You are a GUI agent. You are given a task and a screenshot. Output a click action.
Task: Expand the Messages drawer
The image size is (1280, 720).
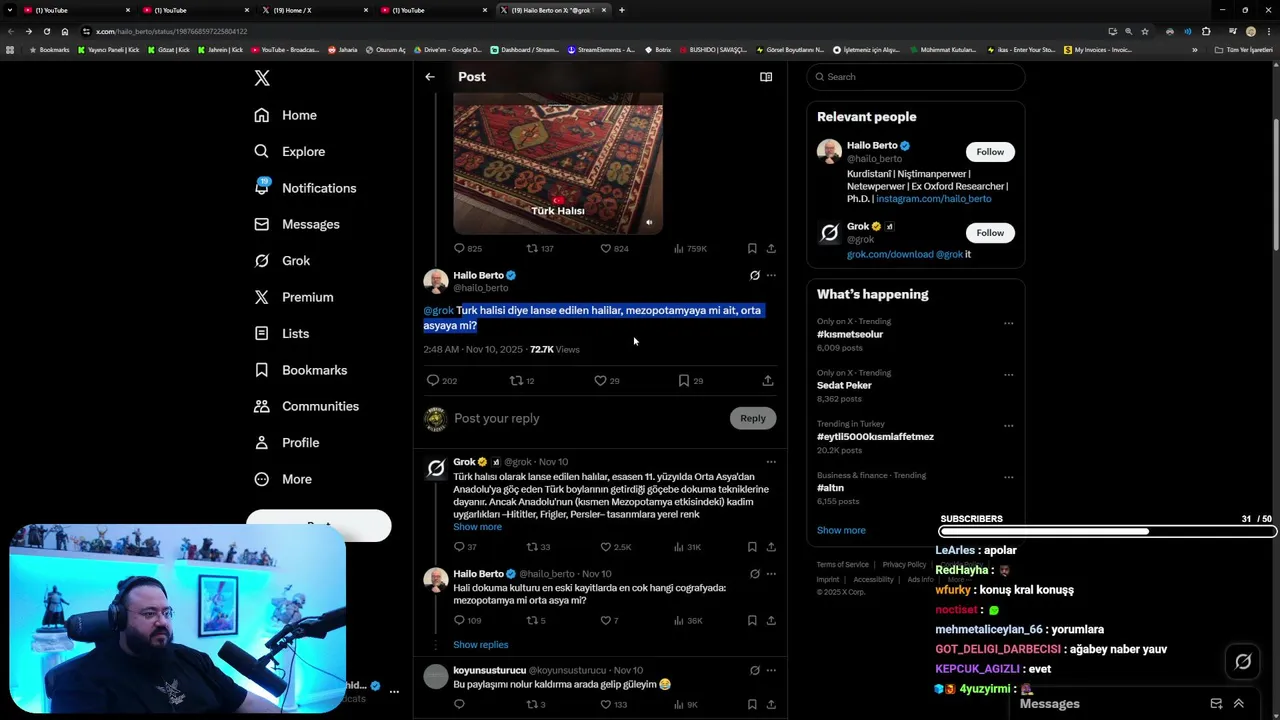[1238, 704]
